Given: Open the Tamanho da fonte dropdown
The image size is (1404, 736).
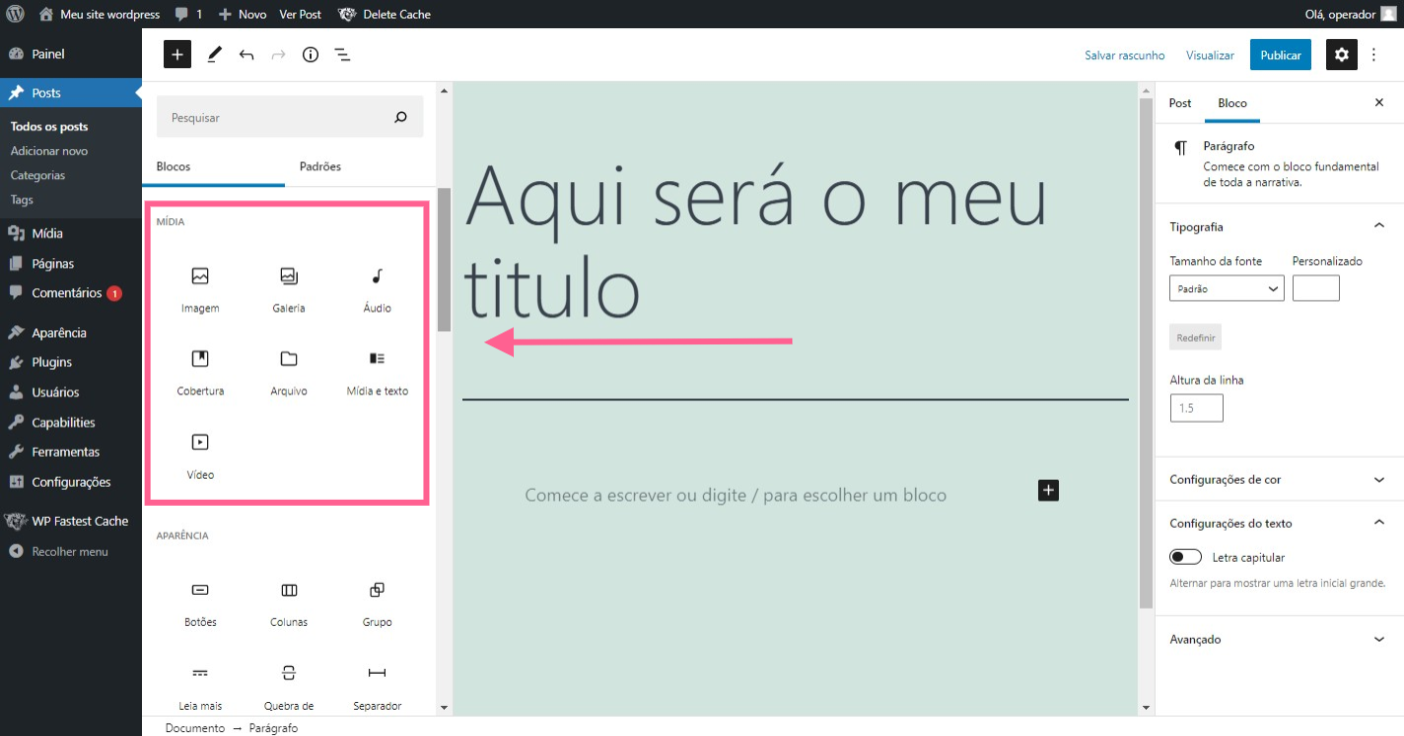Looking at the screenshot, I should coord(1226,289).
